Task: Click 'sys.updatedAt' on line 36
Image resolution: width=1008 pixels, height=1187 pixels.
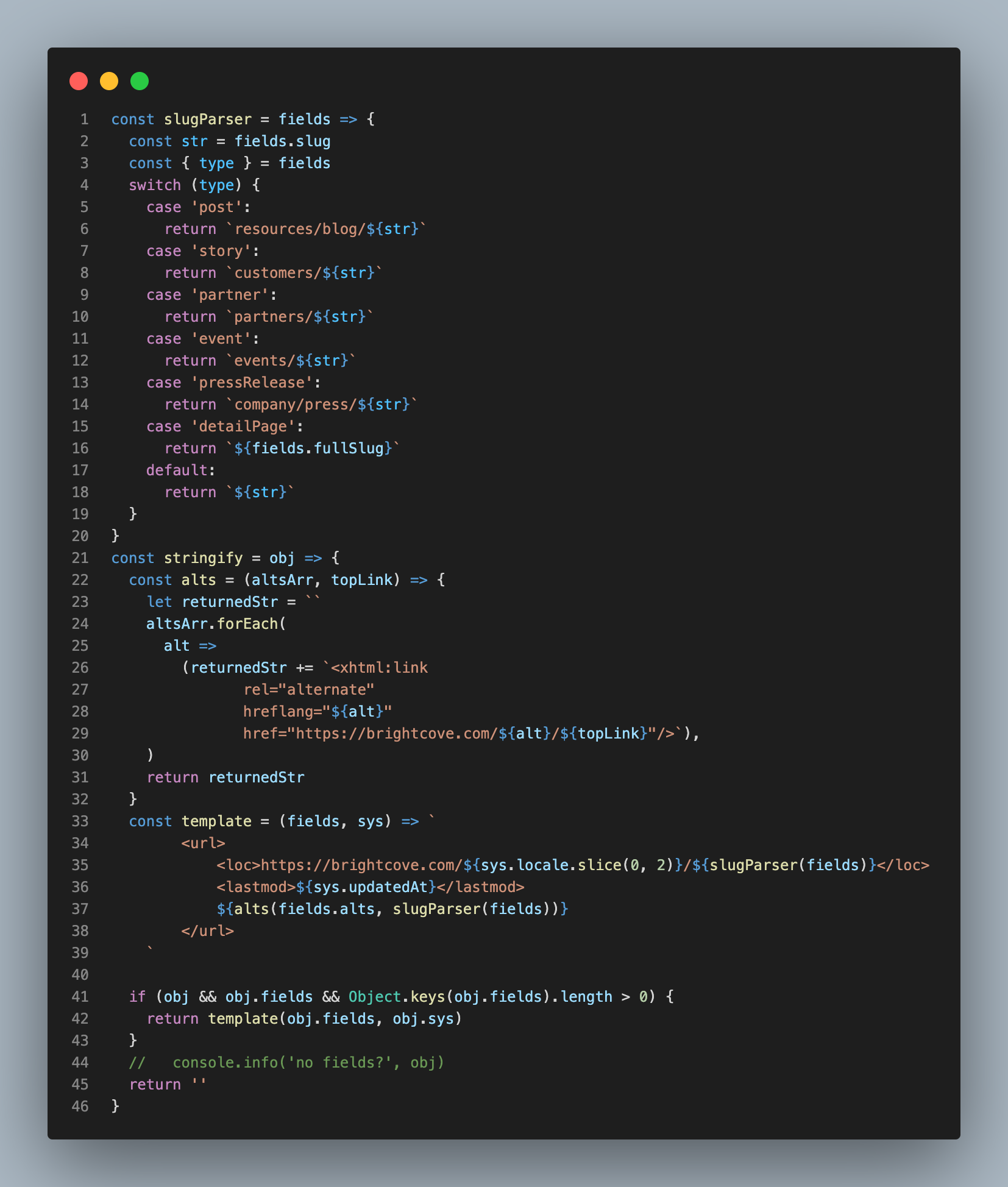Action: point(371,887)
